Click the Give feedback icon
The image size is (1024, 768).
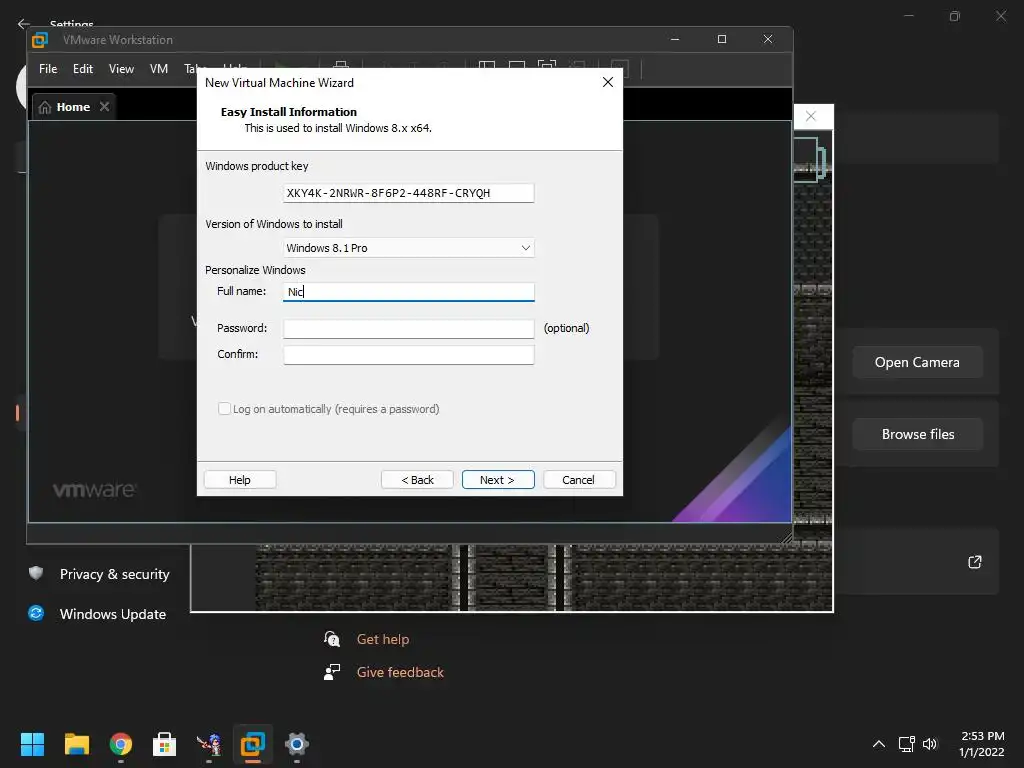point(332,671)
